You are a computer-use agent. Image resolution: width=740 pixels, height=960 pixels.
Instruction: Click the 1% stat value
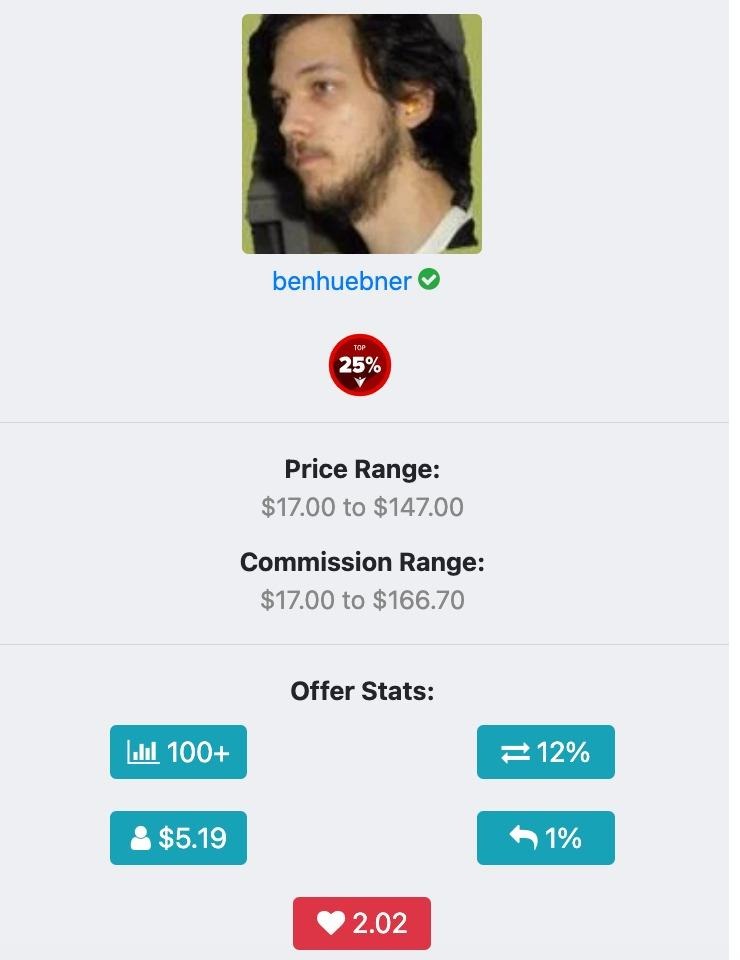[x=564, y=838]
